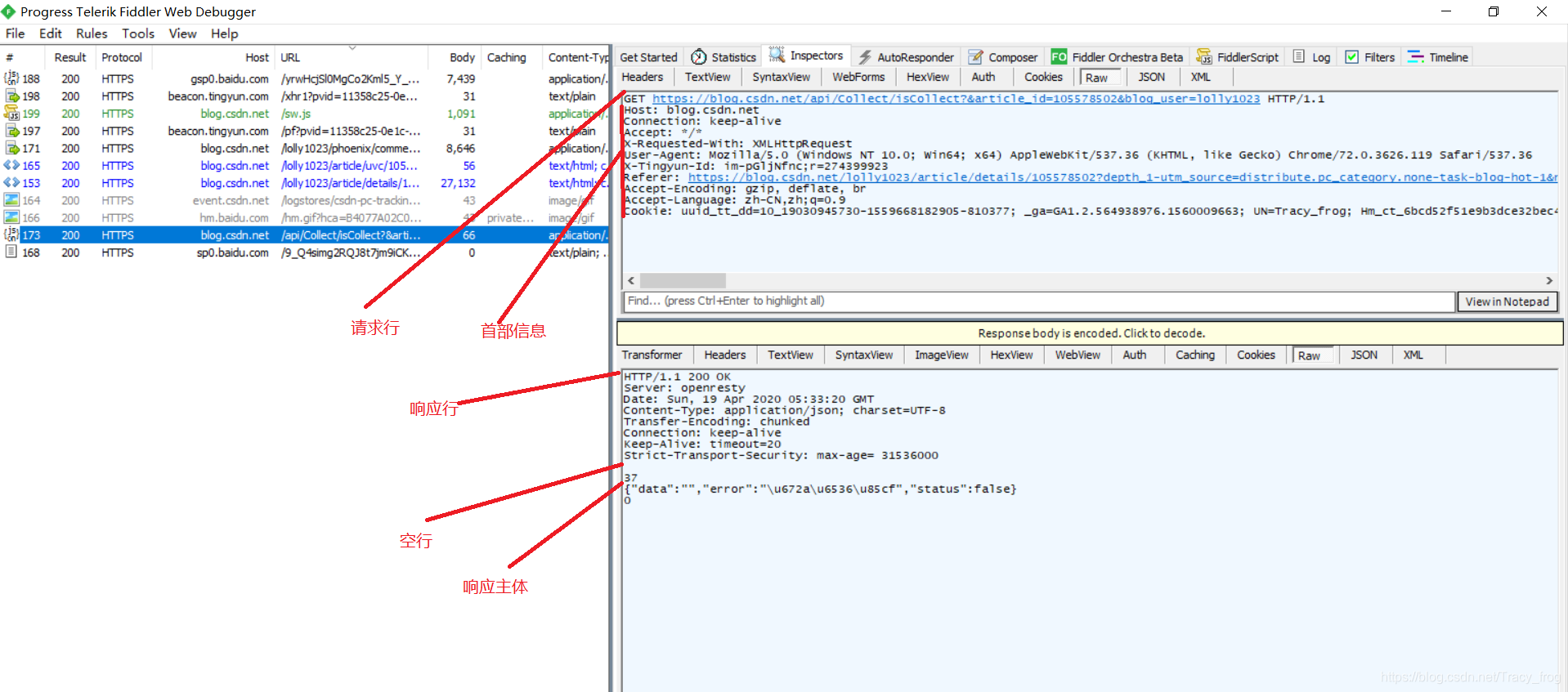Click the document icon for session 168
Viewport: 1568px width, 692px height.
(x=11, y=252)
